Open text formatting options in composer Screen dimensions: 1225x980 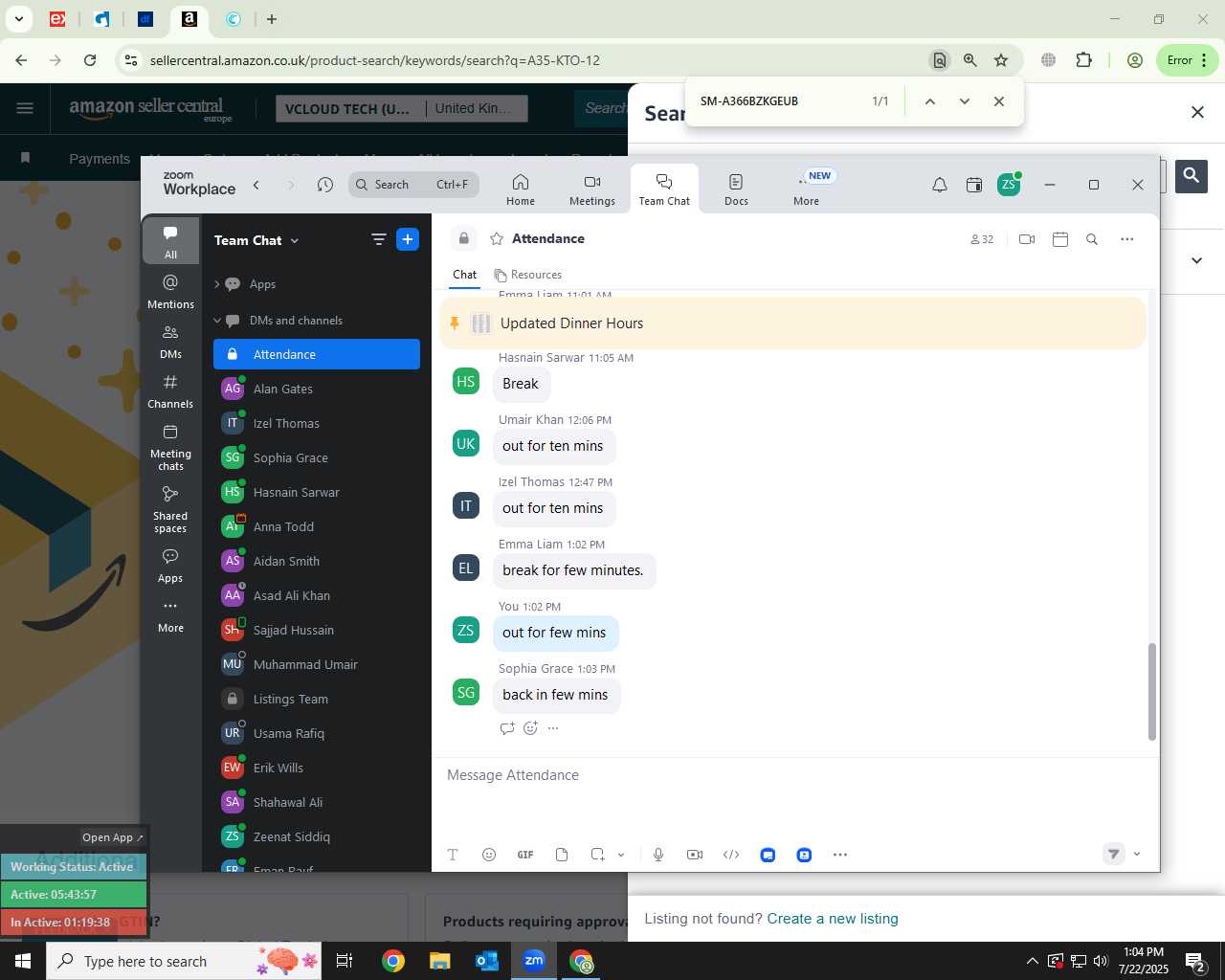point(453,855)
